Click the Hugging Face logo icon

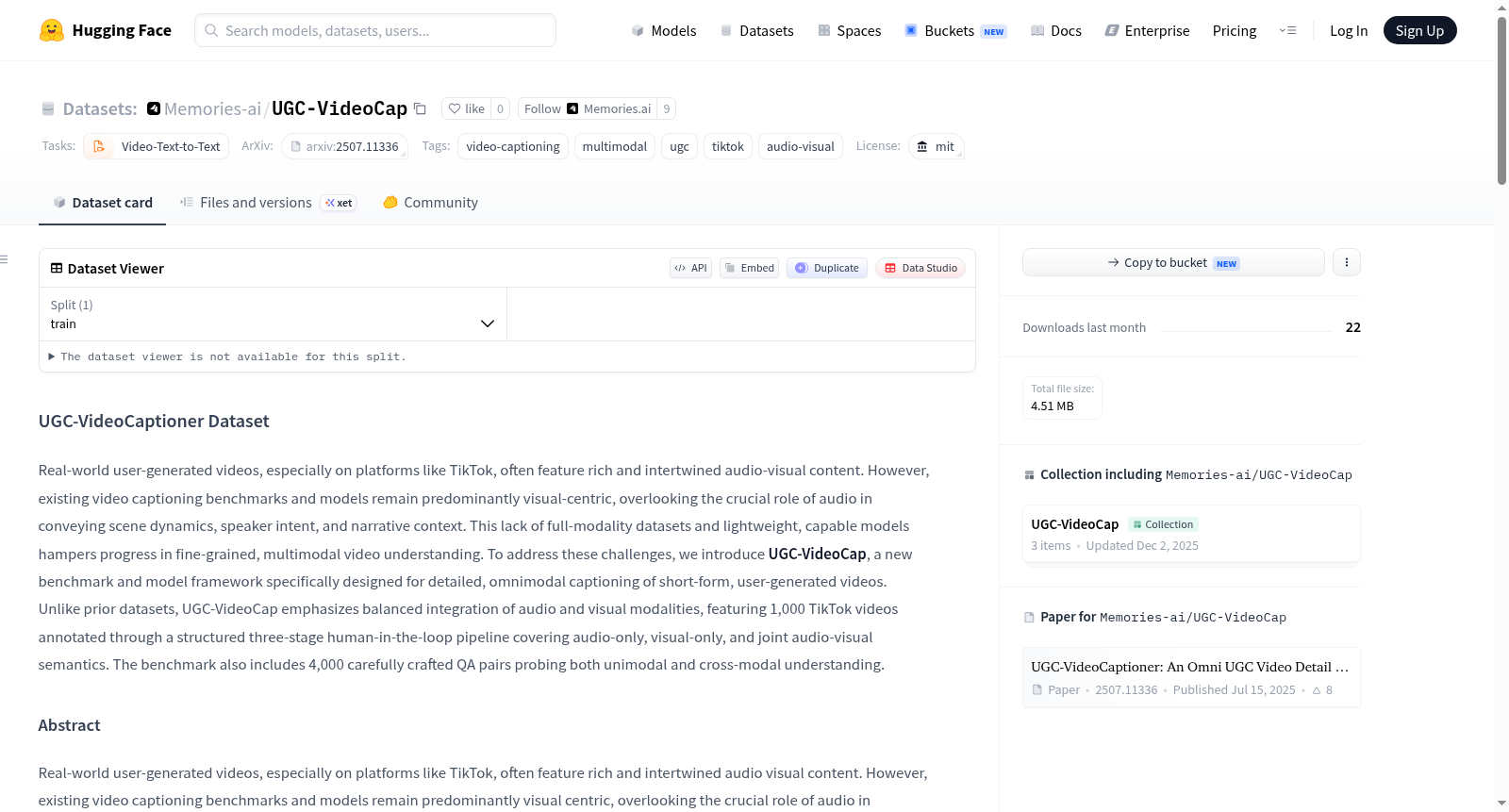[52, 30]
